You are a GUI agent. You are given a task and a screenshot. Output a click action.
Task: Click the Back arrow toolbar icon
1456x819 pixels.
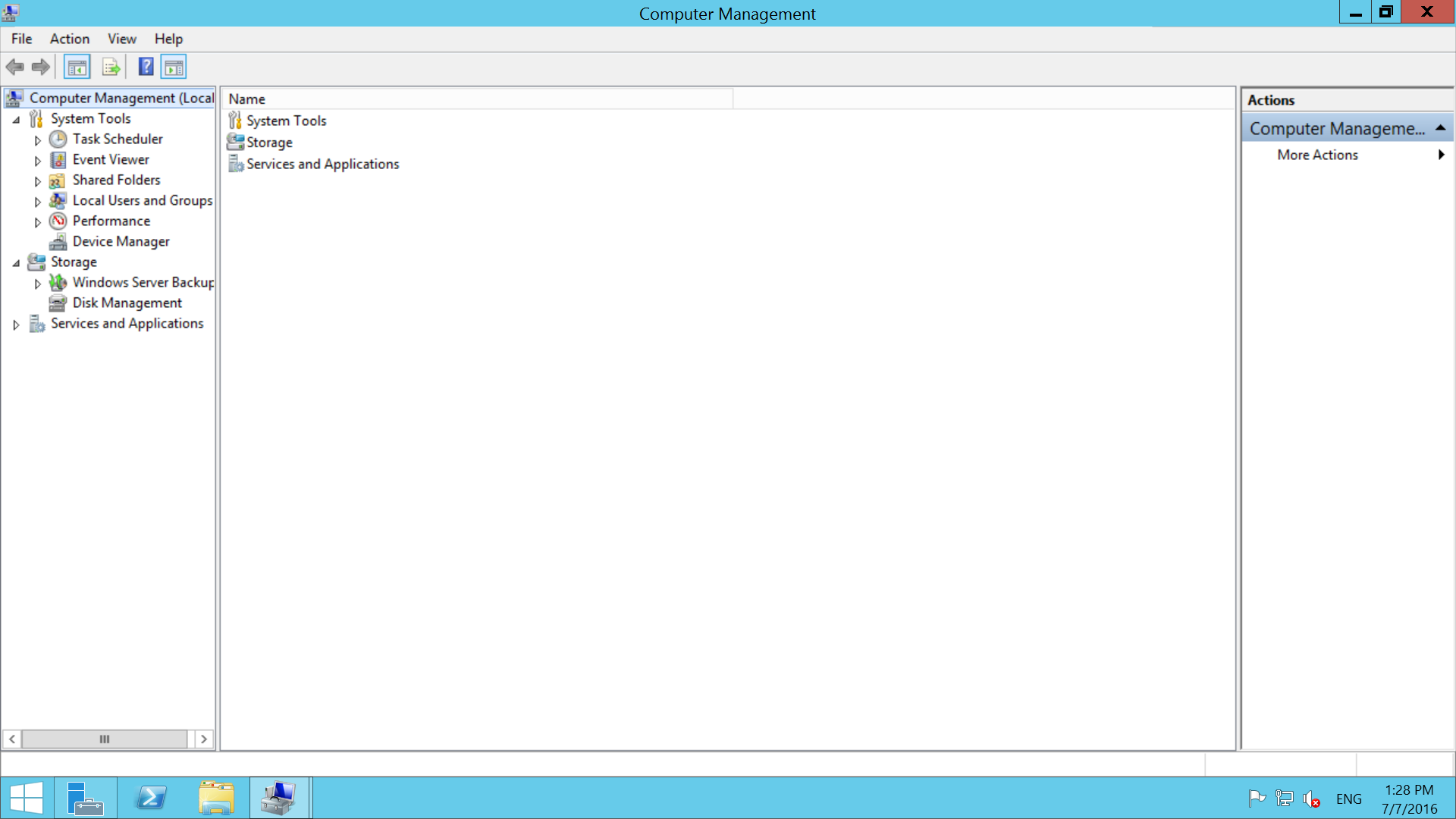coord(14,67)
